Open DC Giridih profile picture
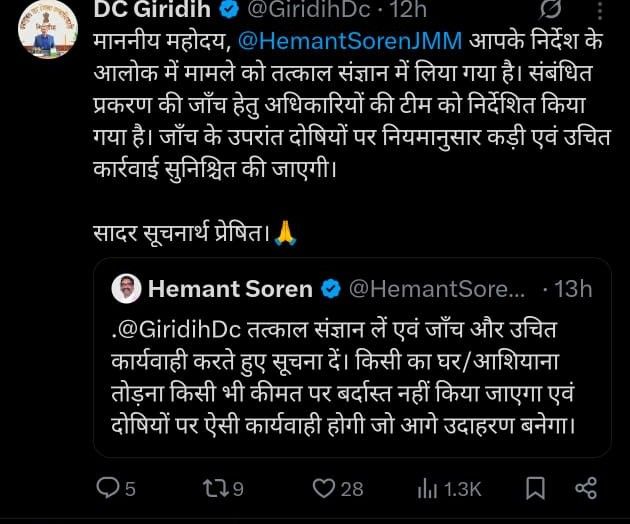Image resolution: width=630 pixels, height=524 pixels. pyautogui.click(x=43, y=30)
